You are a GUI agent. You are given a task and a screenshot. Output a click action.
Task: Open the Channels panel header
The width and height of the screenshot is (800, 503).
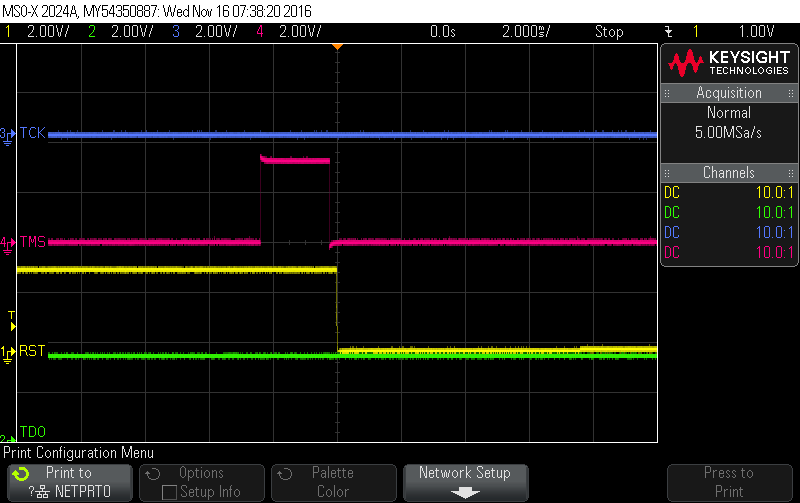pyautogui.click(x=729, y=173)
